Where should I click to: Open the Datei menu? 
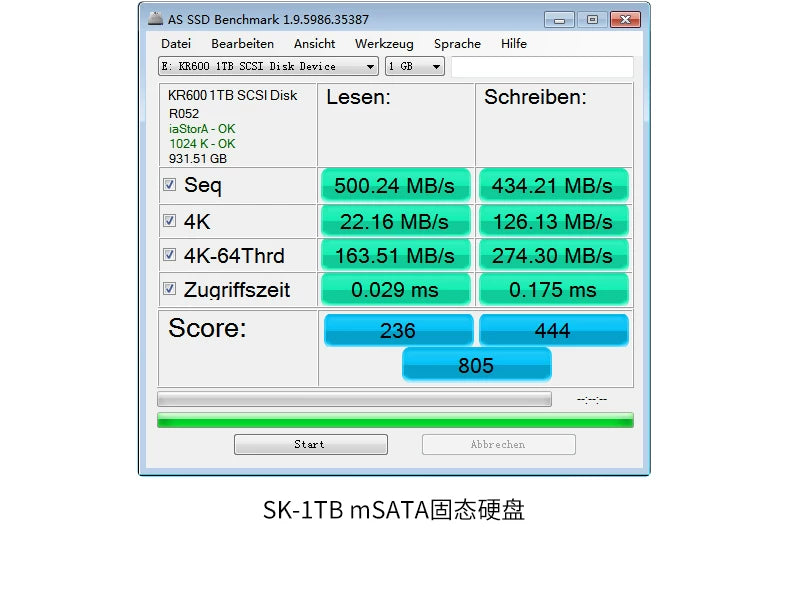[176, 44]
